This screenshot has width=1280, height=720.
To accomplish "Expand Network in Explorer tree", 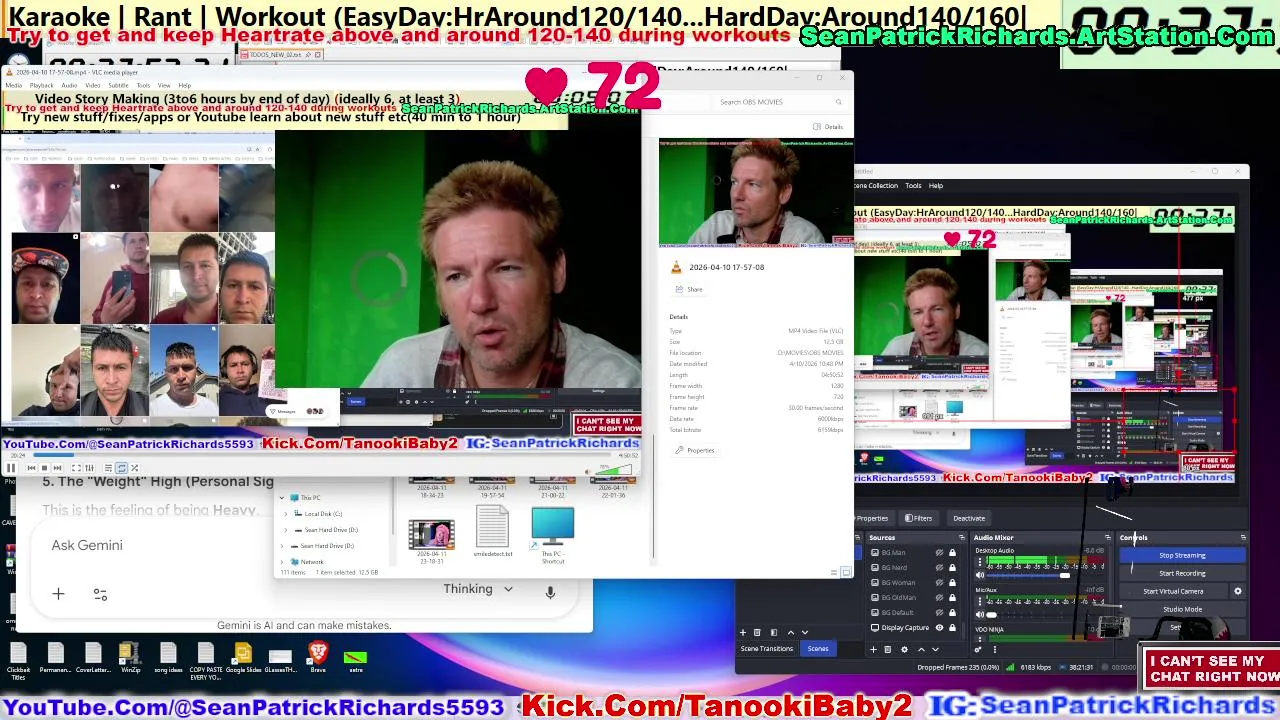I will click(282, 562).
